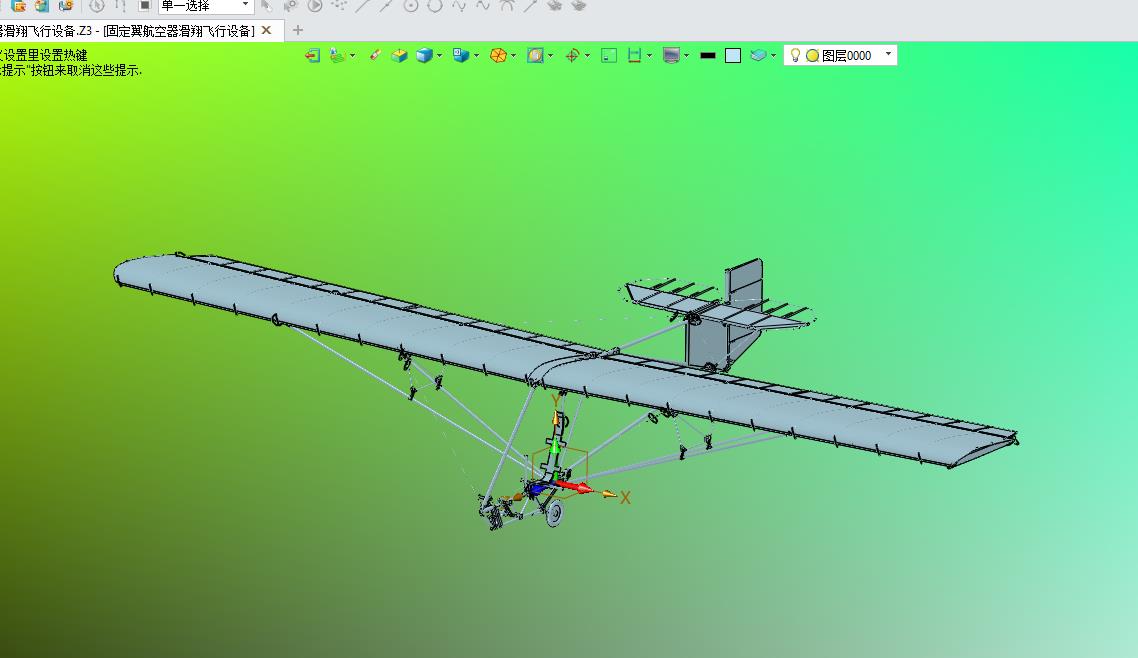Screen dimensions: 1138x658
Task: Select the landing wheel of the glider
Action: 554,512
